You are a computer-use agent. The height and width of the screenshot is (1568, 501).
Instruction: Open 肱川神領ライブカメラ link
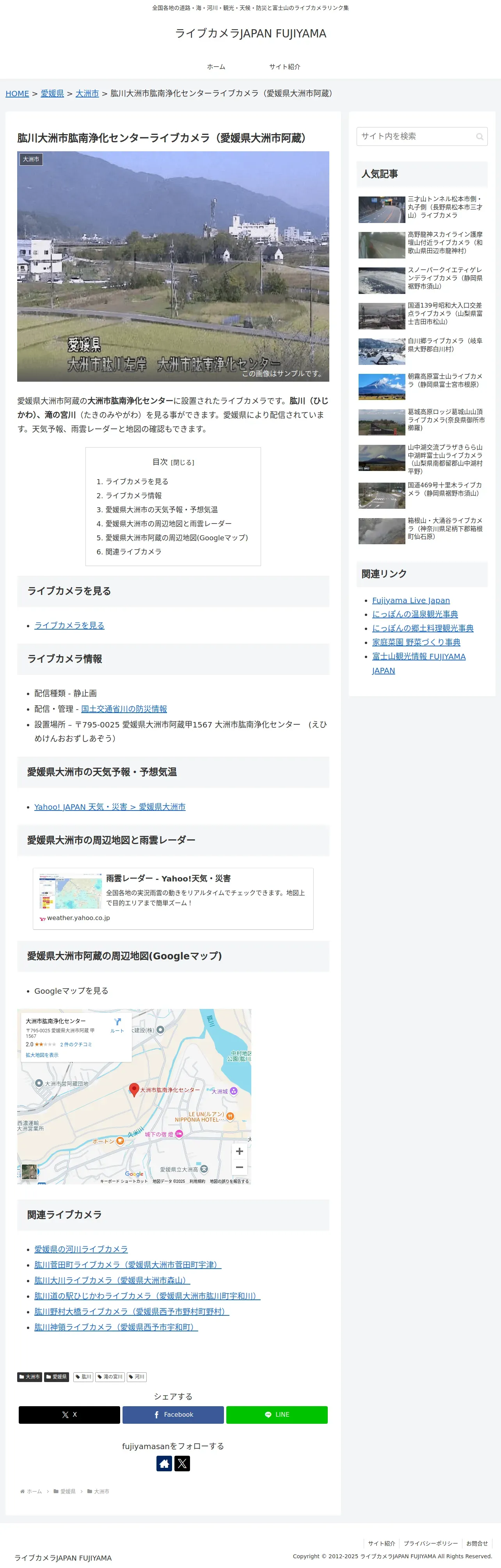click(x=116, y=1327)
